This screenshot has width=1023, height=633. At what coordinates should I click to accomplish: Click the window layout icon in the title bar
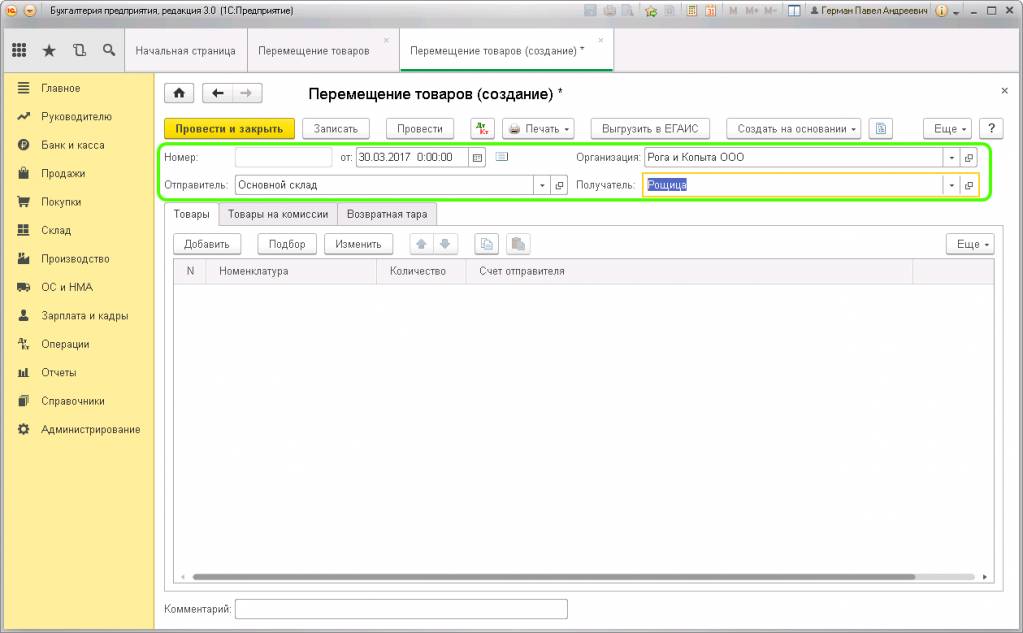(x=794, y=10)
